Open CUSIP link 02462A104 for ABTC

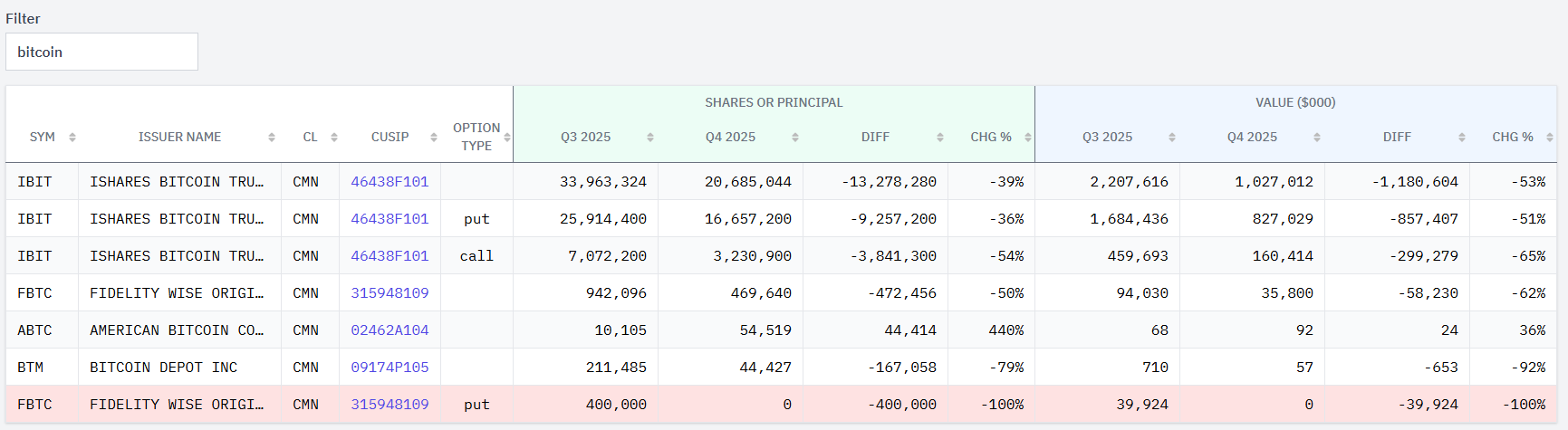click(390, 330)
